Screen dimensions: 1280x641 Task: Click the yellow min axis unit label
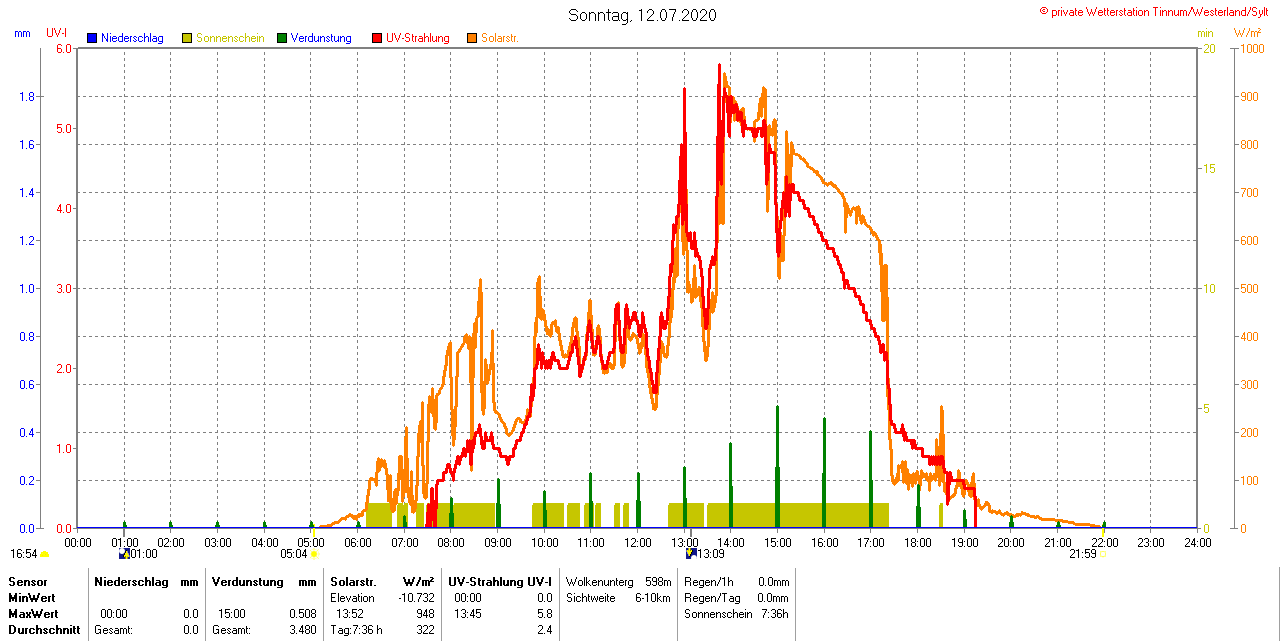coord(1206,33)
